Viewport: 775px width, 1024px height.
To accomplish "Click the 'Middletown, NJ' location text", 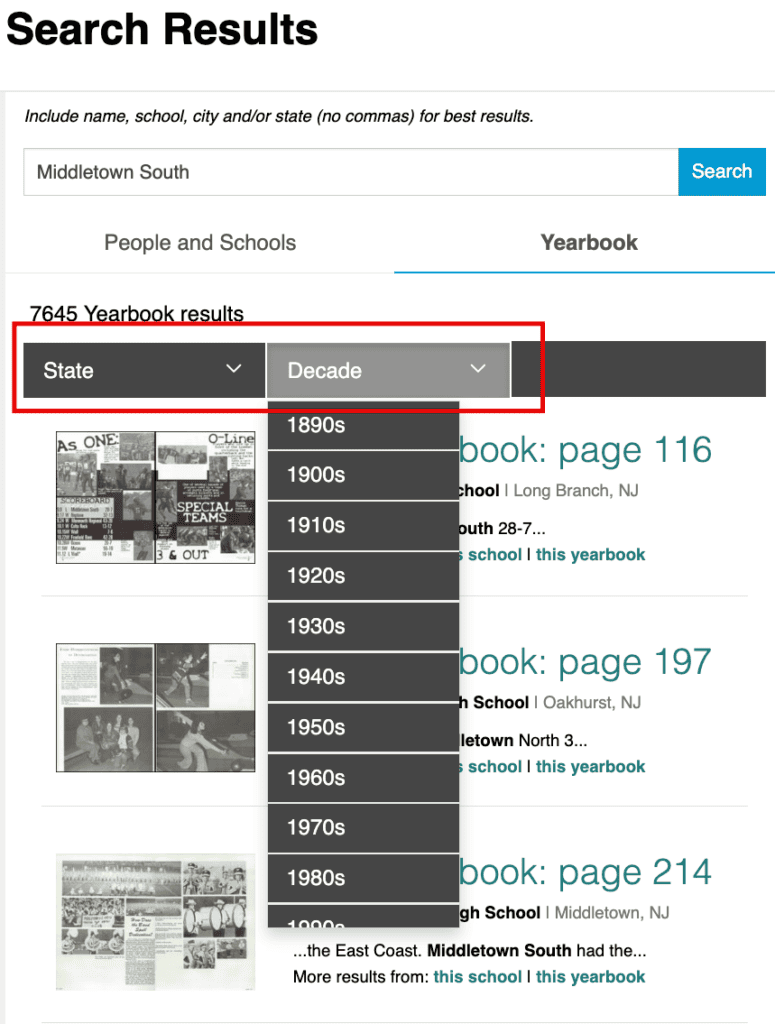I will [612, 913].
